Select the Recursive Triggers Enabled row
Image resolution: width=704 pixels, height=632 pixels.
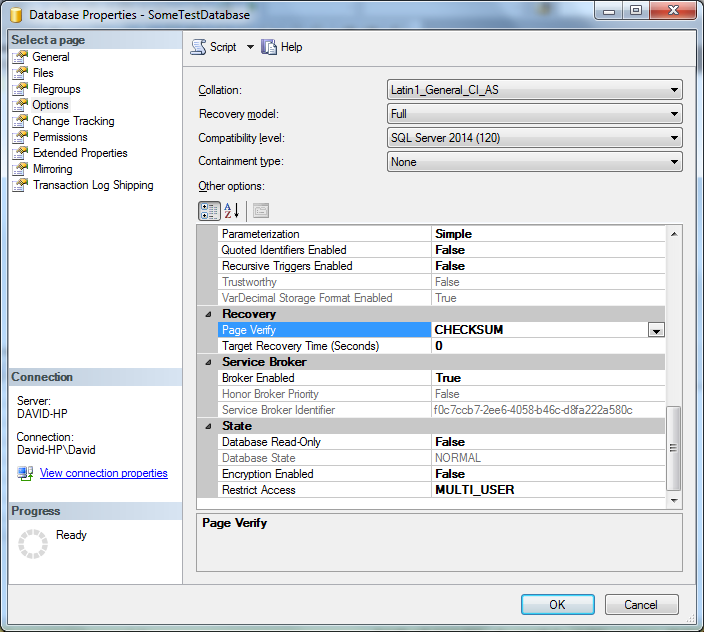coord(442,266)
